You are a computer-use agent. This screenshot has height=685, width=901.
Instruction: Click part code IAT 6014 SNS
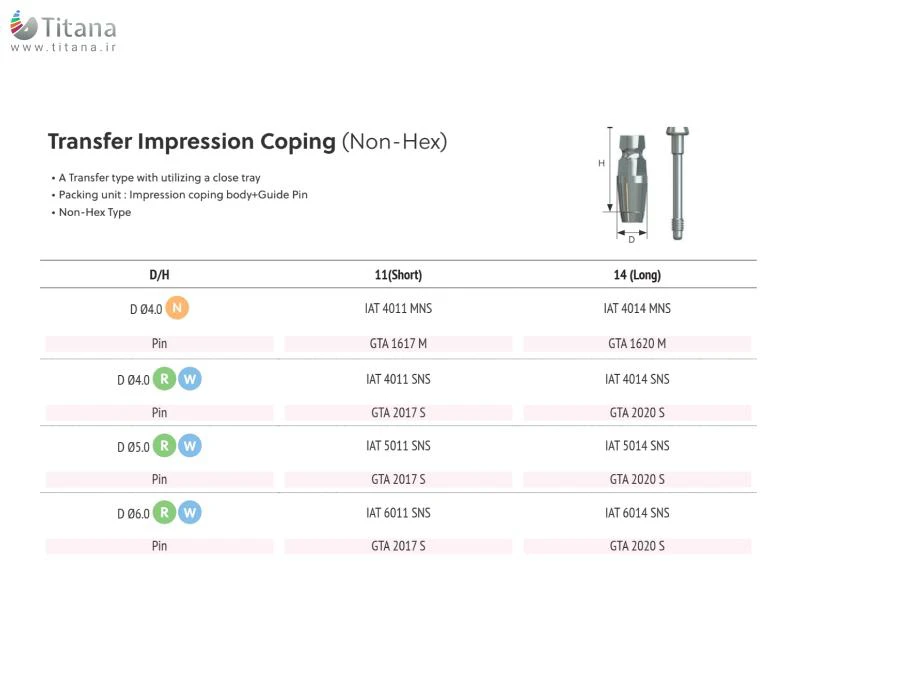637,513
